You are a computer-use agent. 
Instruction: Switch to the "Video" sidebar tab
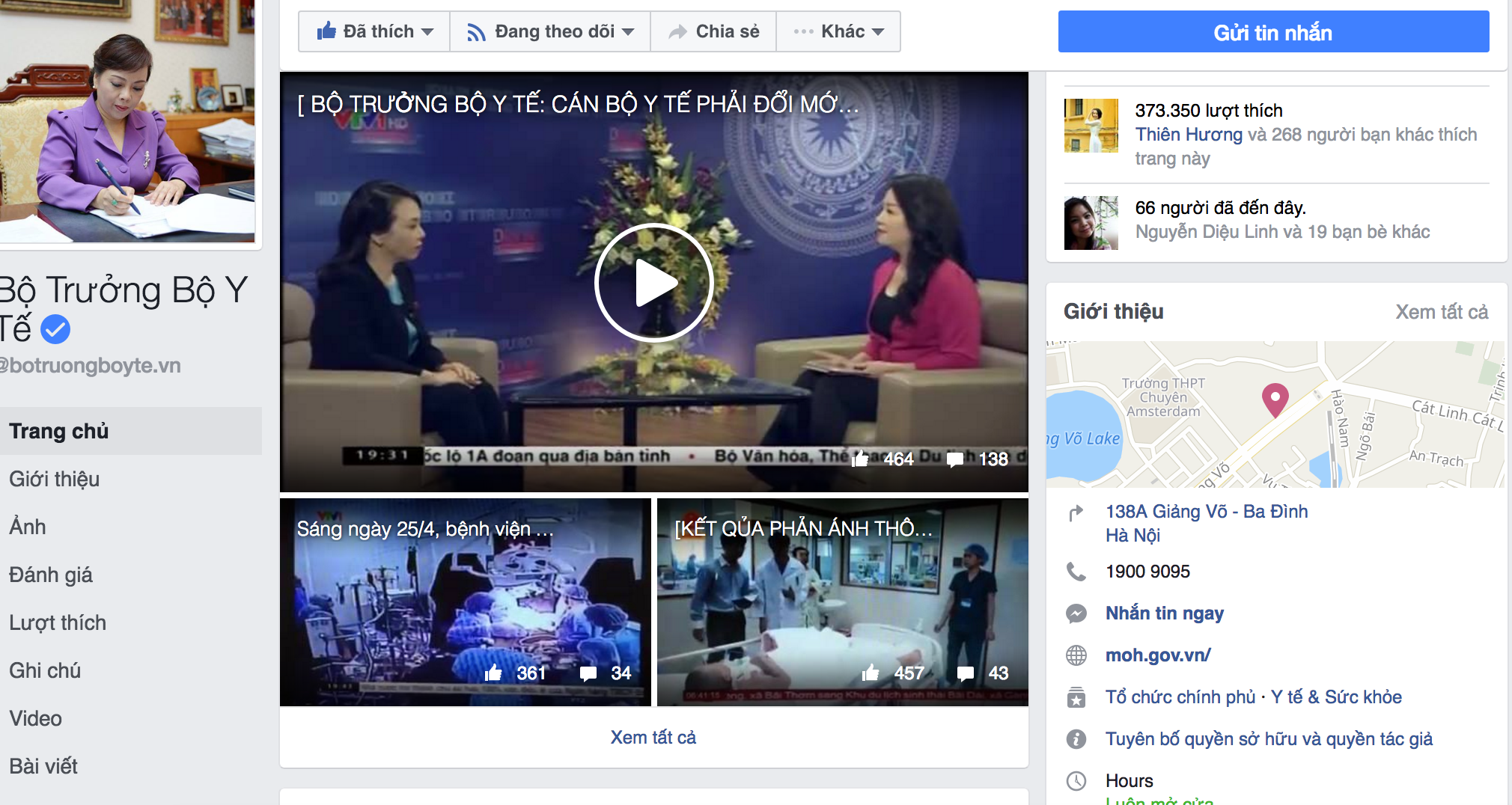point(35,718)
